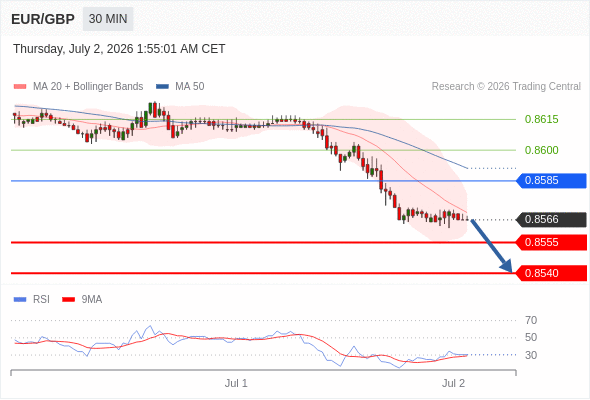
Task: Toggle the RSI legend swatch
Action: pyautogui.click(x=20, y=300)
